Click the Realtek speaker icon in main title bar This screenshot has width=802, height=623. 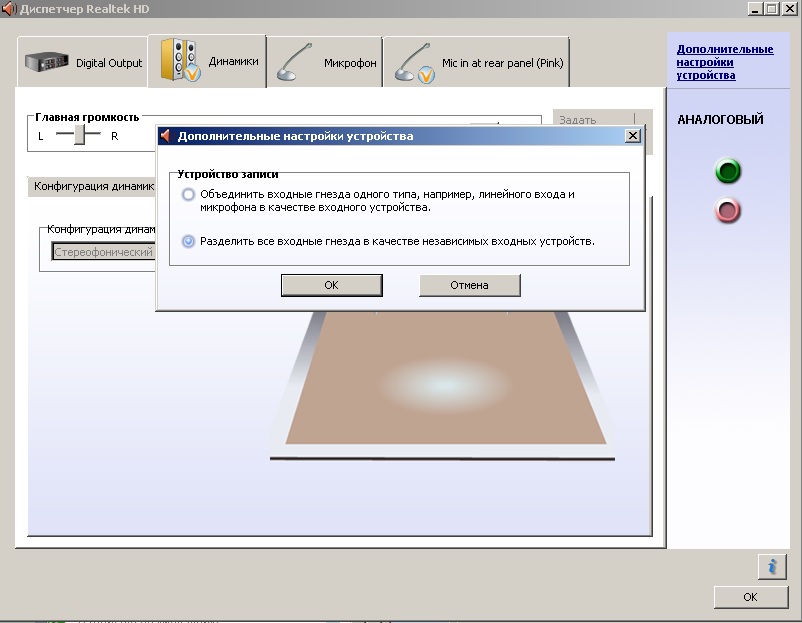(x=9, y=9)
